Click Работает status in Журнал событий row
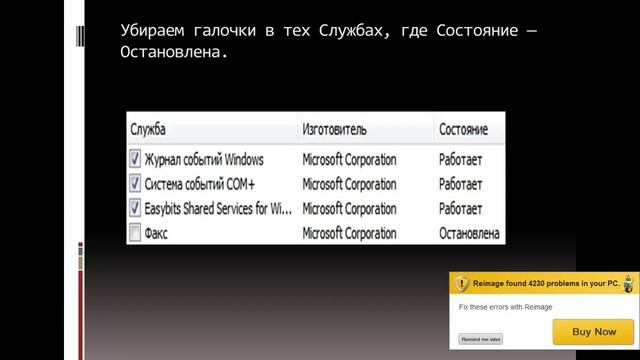The width and height of the screenshot is (640, 360). point(460,160)
